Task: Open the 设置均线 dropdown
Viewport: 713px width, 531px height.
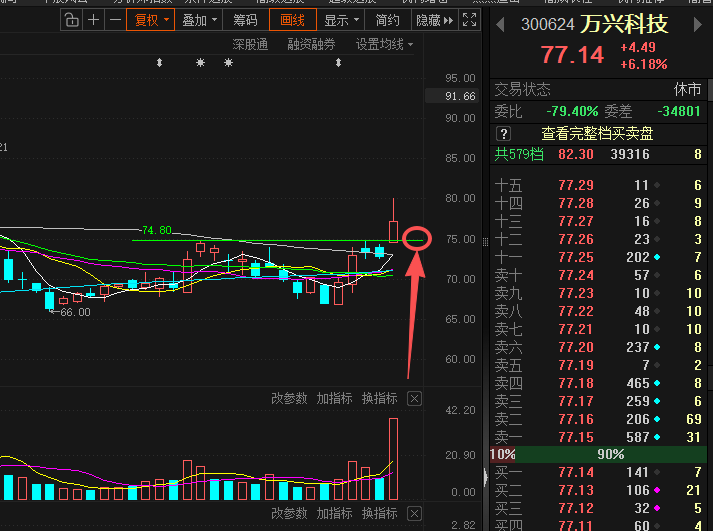Action: pos(384,45)
